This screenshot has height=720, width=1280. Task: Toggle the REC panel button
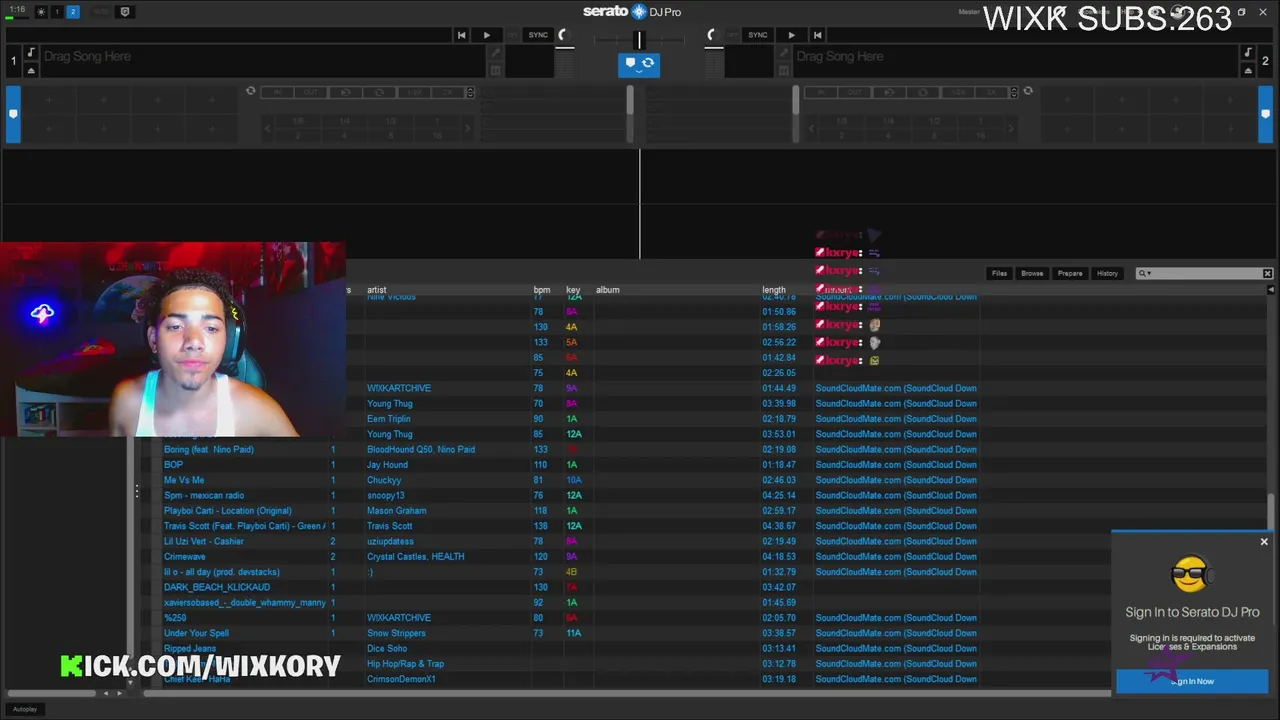click(100, 12)
